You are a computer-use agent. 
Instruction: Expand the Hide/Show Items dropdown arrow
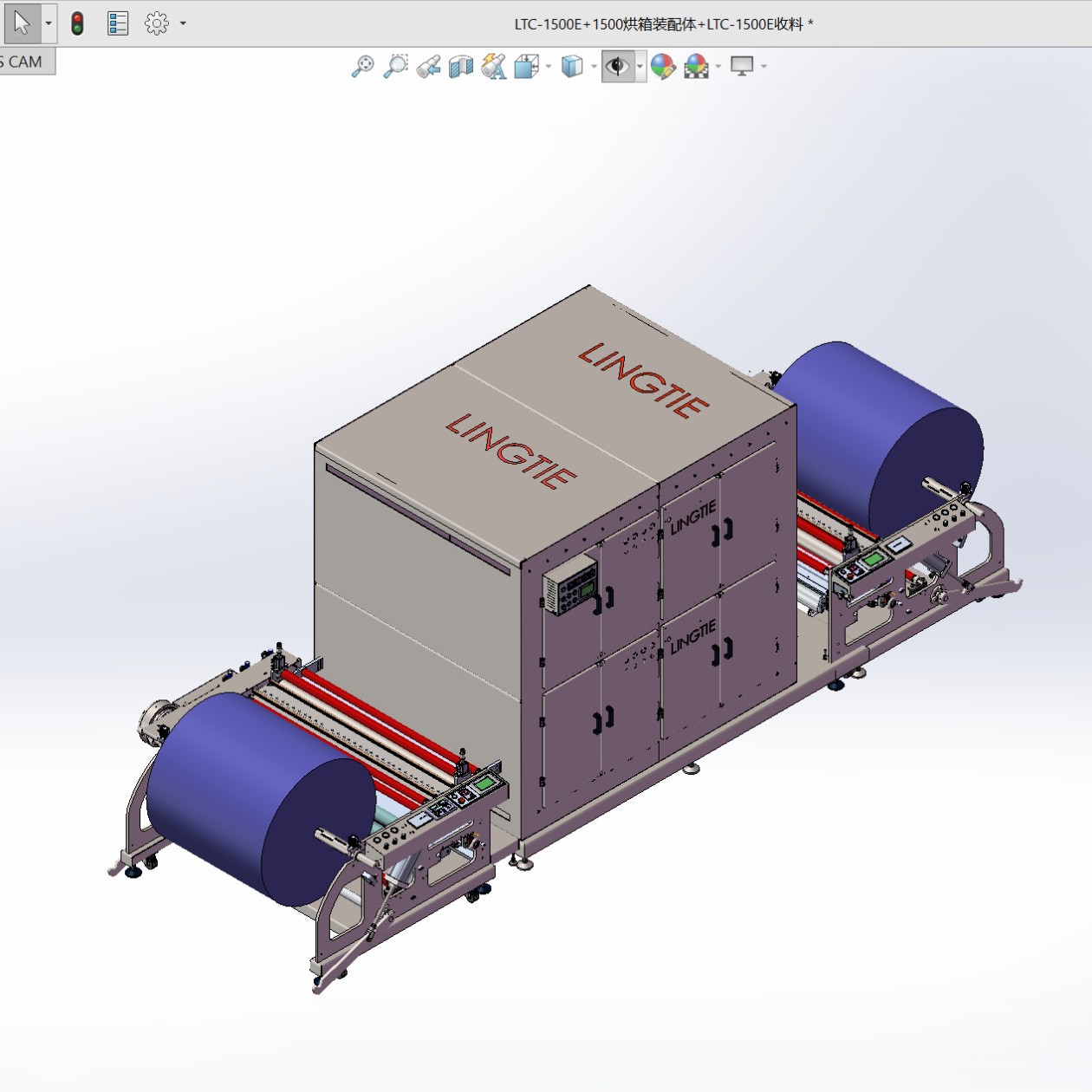click(x=640, y=67)
